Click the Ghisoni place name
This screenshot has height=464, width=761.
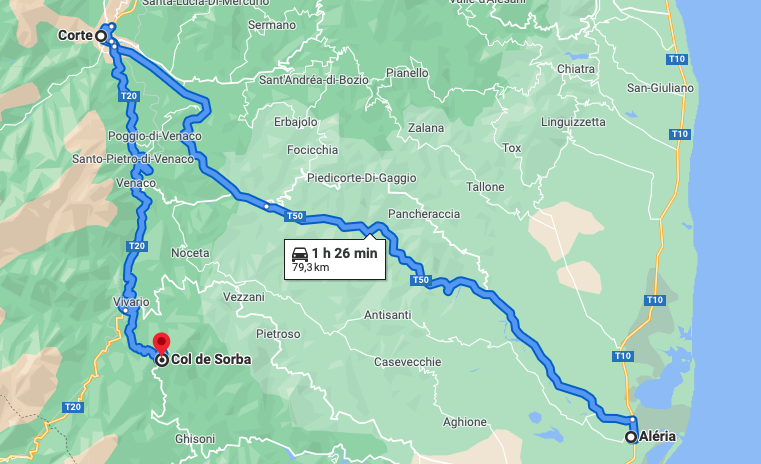click(x=195, y=439)
